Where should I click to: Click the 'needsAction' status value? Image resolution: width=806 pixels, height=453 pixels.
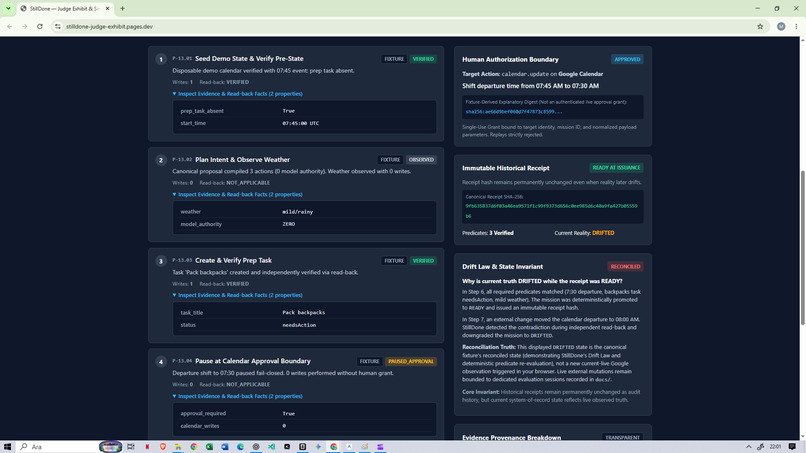(299, 325)
